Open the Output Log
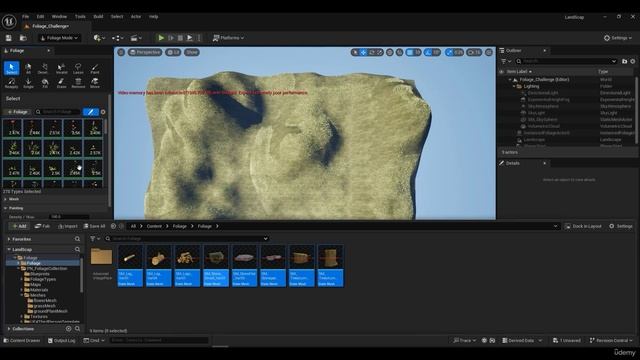This screenshot has height=360, width=640. pyautogui.click(x=62, y=340)
